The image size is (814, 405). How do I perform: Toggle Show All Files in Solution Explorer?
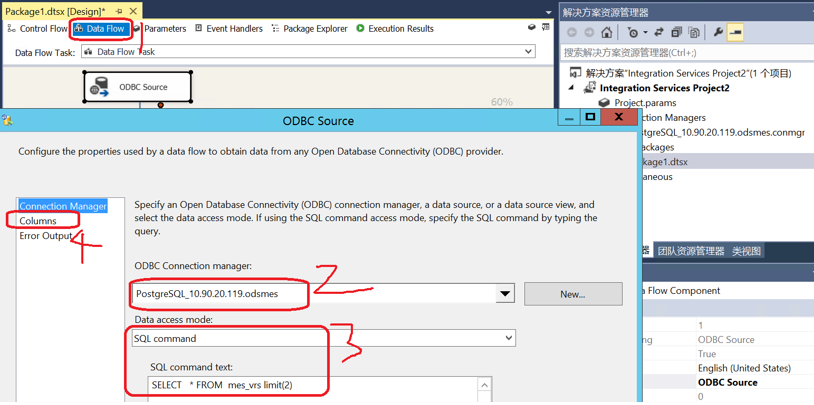coord(694,32)
